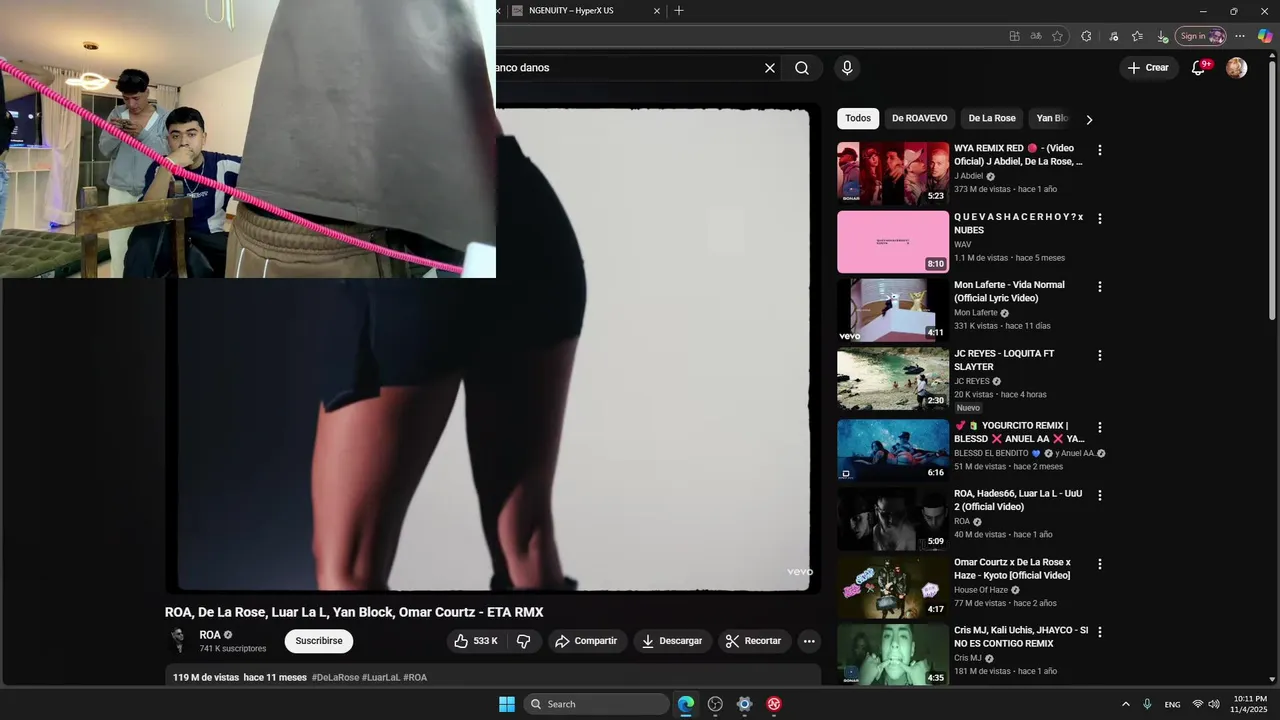Clear the YouTube search box text
Screen dimensions: 1280x720
pyautogui.click(x=770, y=68)
